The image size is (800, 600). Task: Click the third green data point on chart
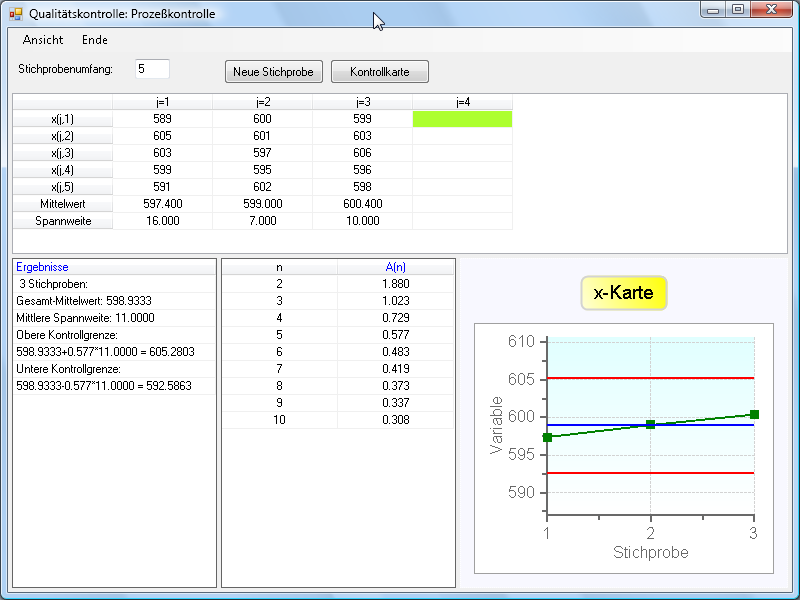tap(754, 414)
